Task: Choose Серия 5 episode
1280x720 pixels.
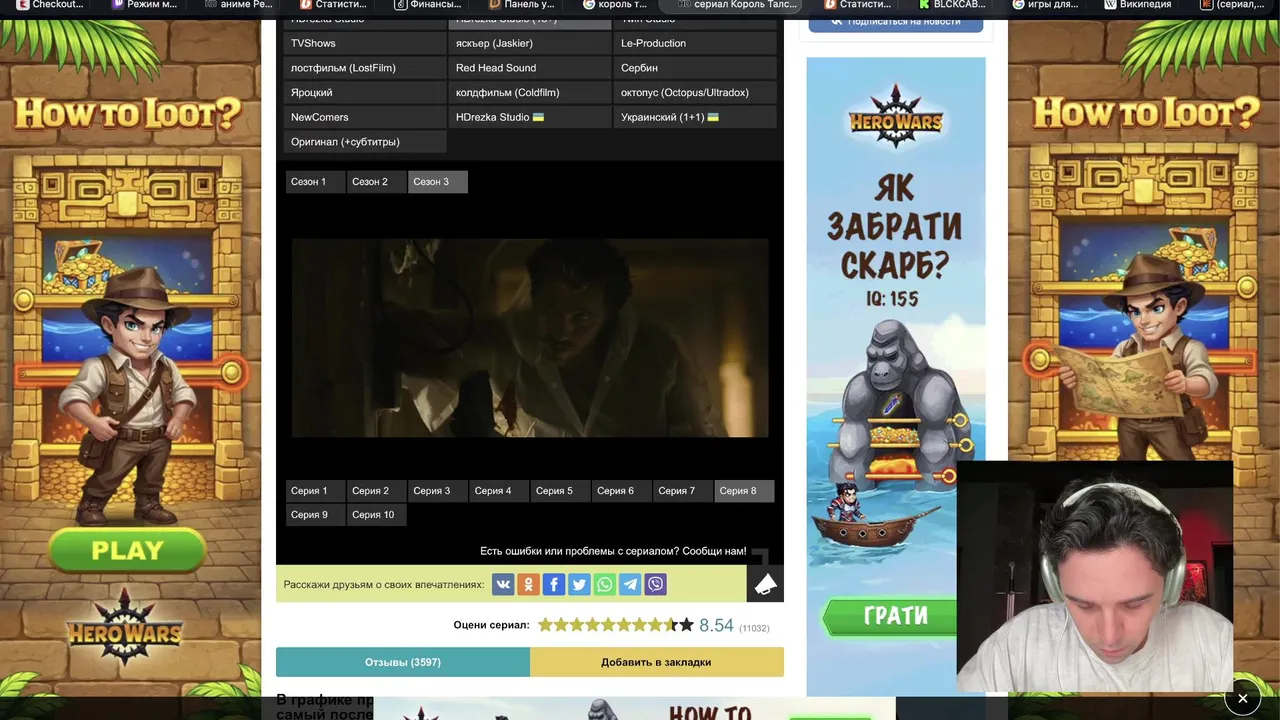Action: (560, 491)
